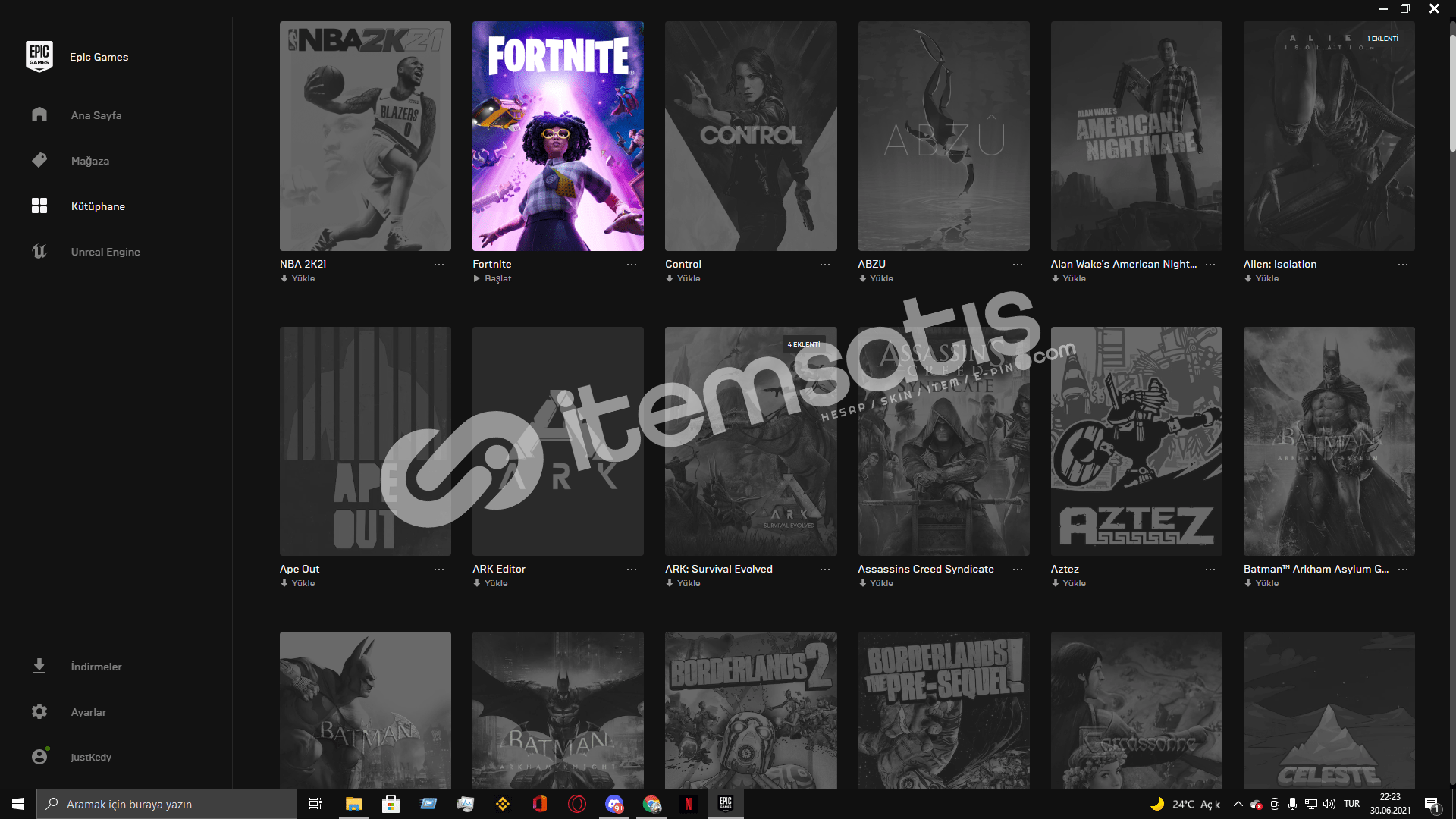Open options menu for Ape Out
Image resolution: width=1456 pixels, height=819 pixels.
click(439, 570)
